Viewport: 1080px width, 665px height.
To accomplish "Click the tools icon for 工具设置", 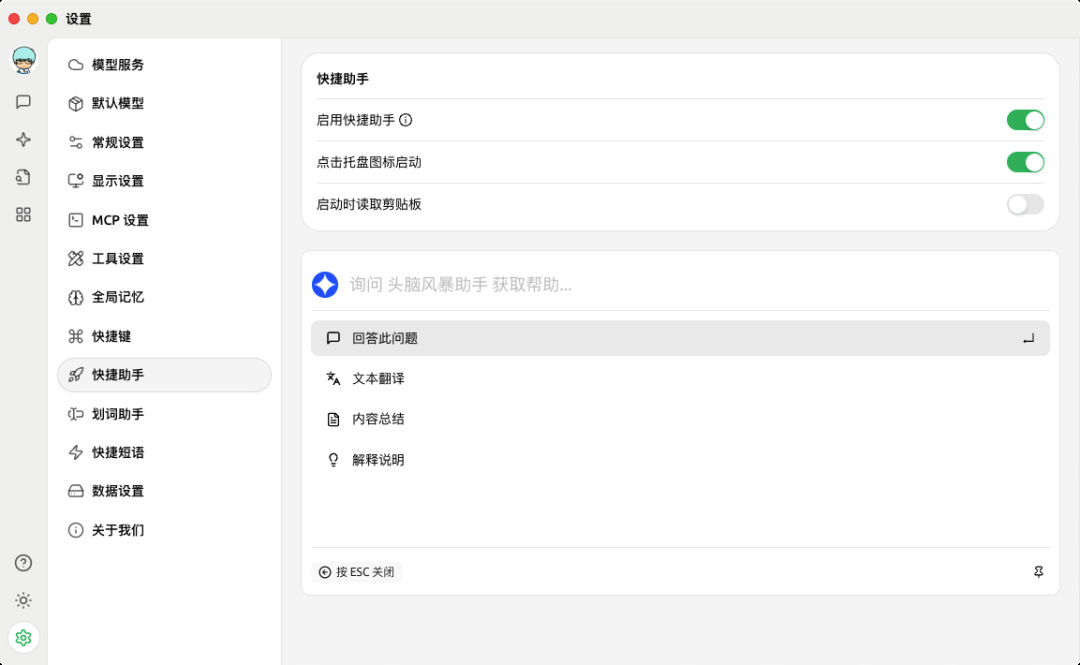I will [76, 258].
